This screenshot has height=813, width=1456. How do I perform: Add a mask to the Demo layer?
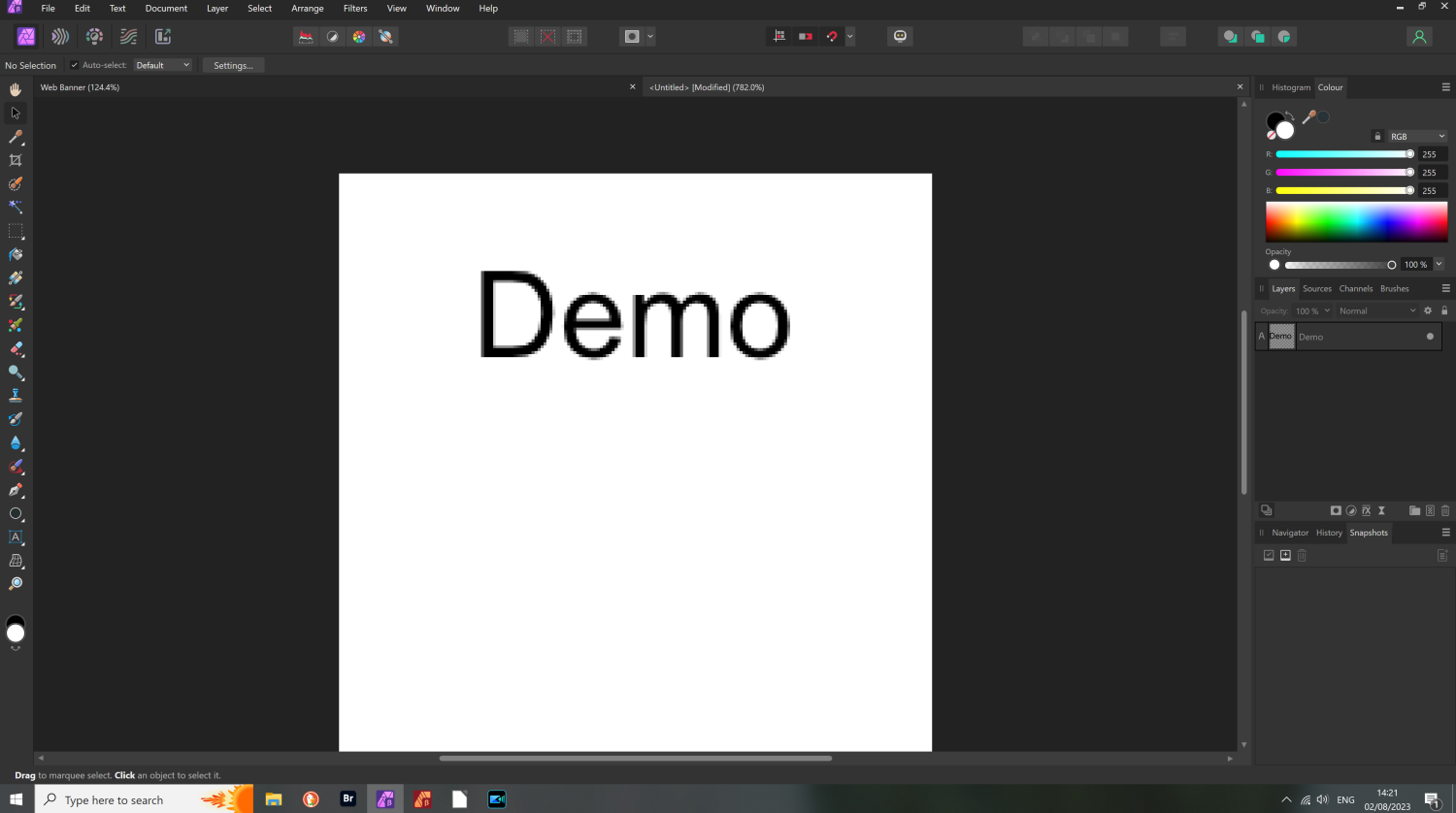coord(1336,510)
